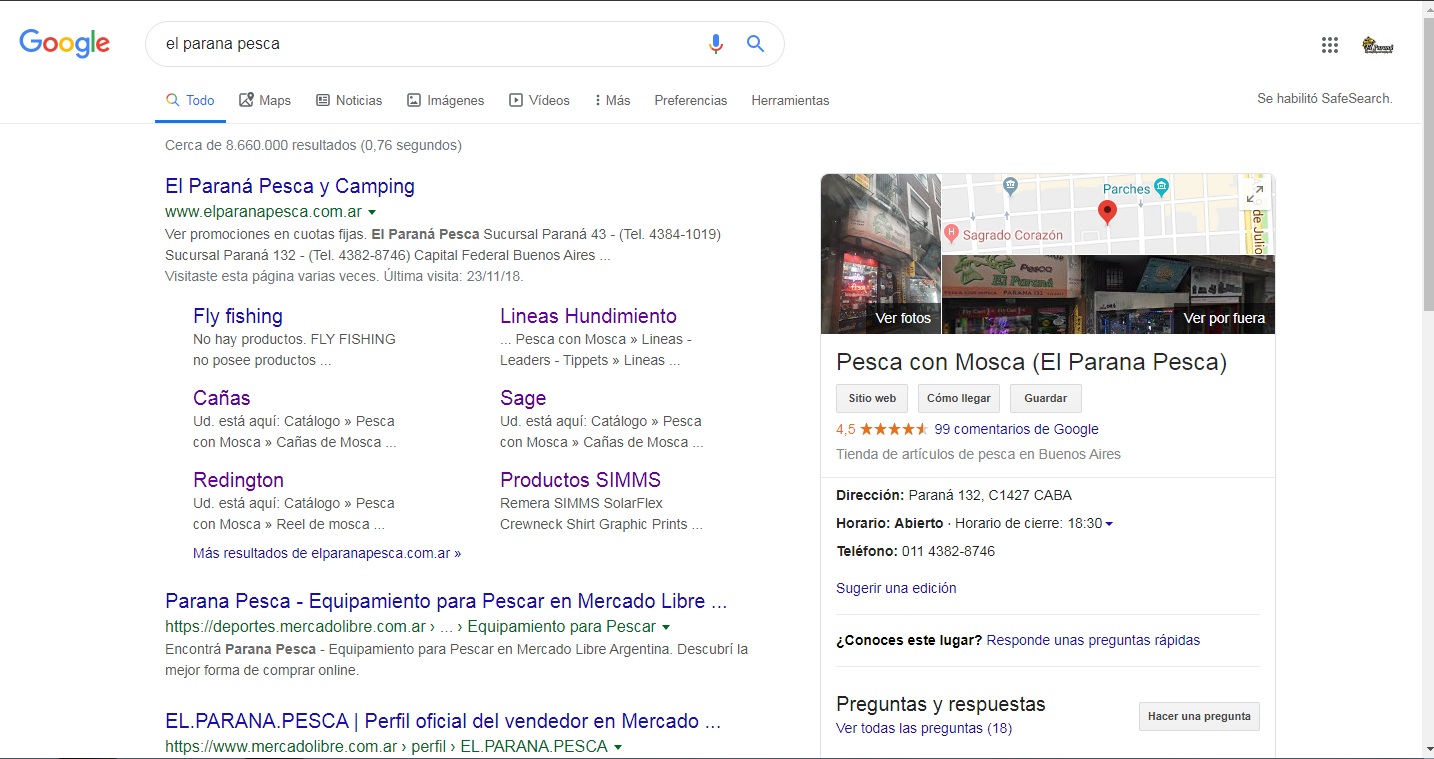Click the star rating icons
1434x759 pixels.
pyautogui.click(x=894, y=429)
